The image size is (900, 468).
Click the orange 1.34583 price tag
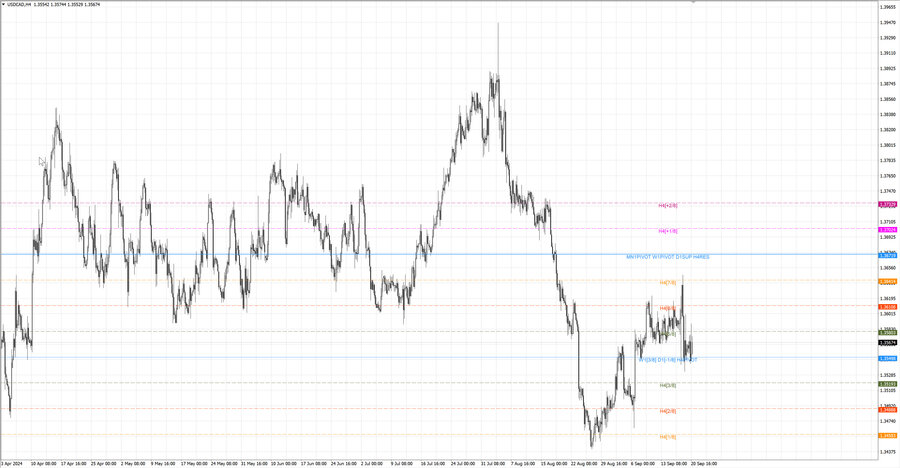888,436
